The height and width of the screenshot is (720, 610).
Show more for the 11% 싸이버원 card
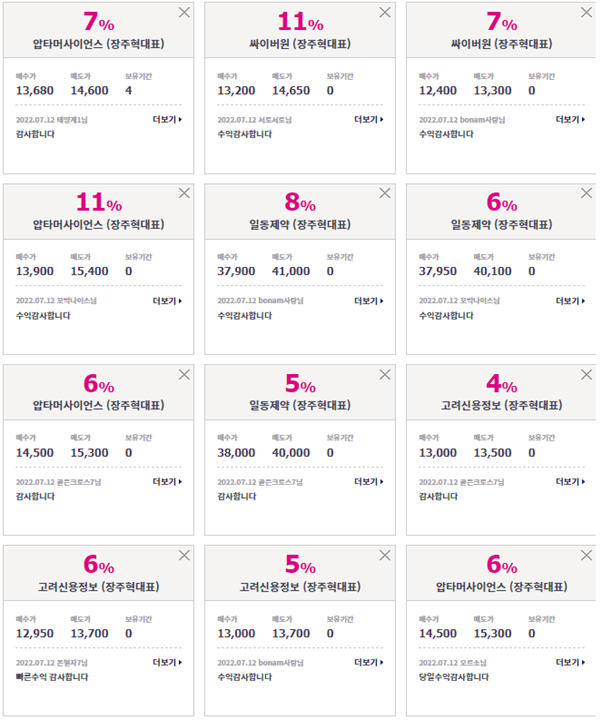(x=369, y=119)
